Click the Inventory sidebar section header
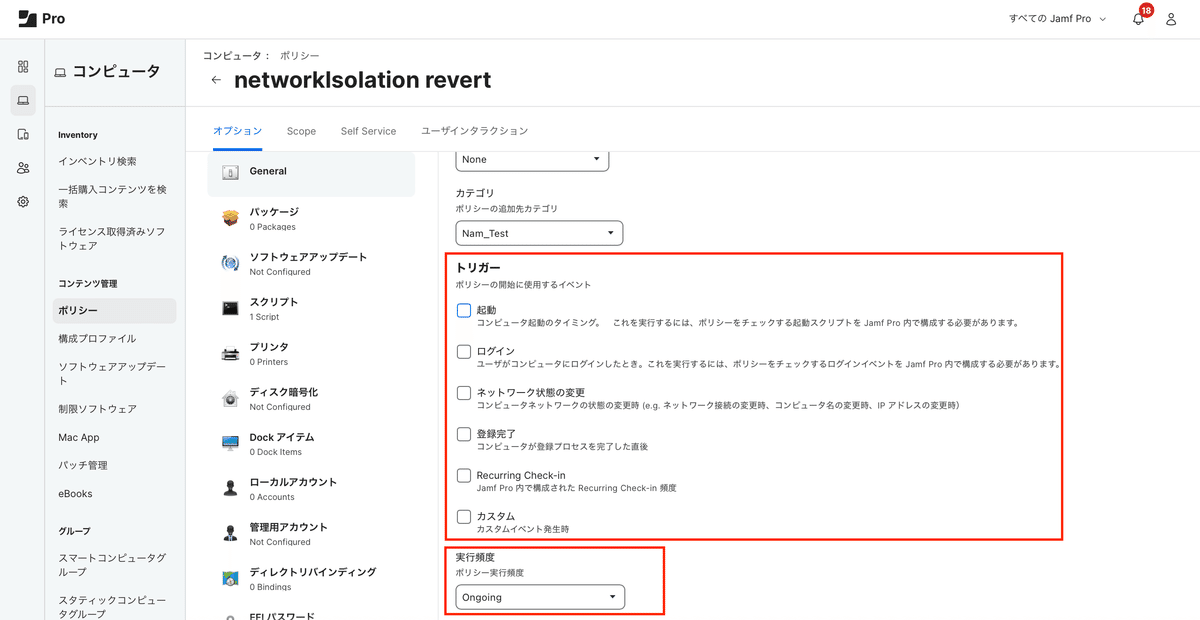1200x620 pixels. [x=78, y=135]
